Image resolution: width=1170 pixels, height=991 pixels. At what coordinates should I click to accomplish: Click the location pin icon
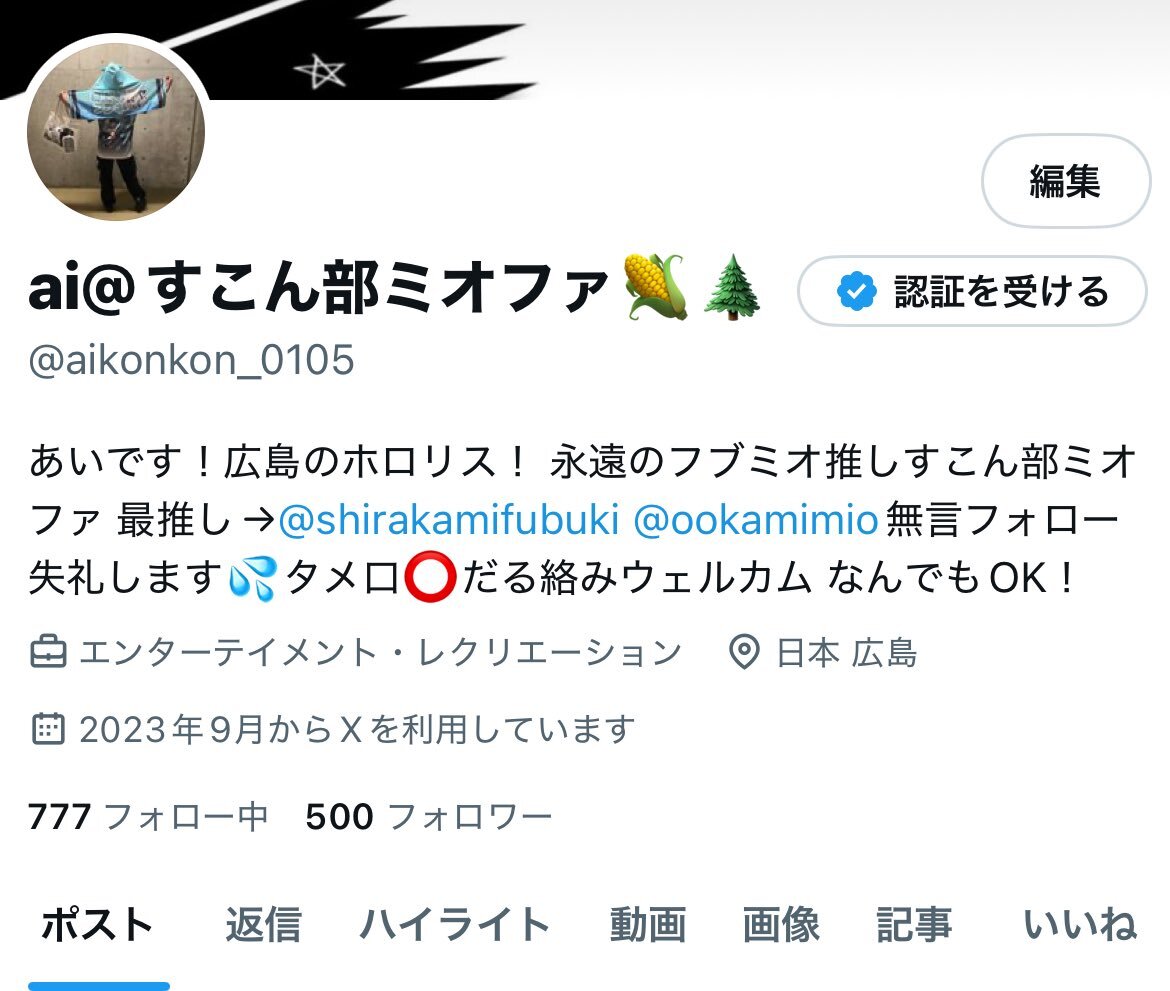[x=743, y=652]
